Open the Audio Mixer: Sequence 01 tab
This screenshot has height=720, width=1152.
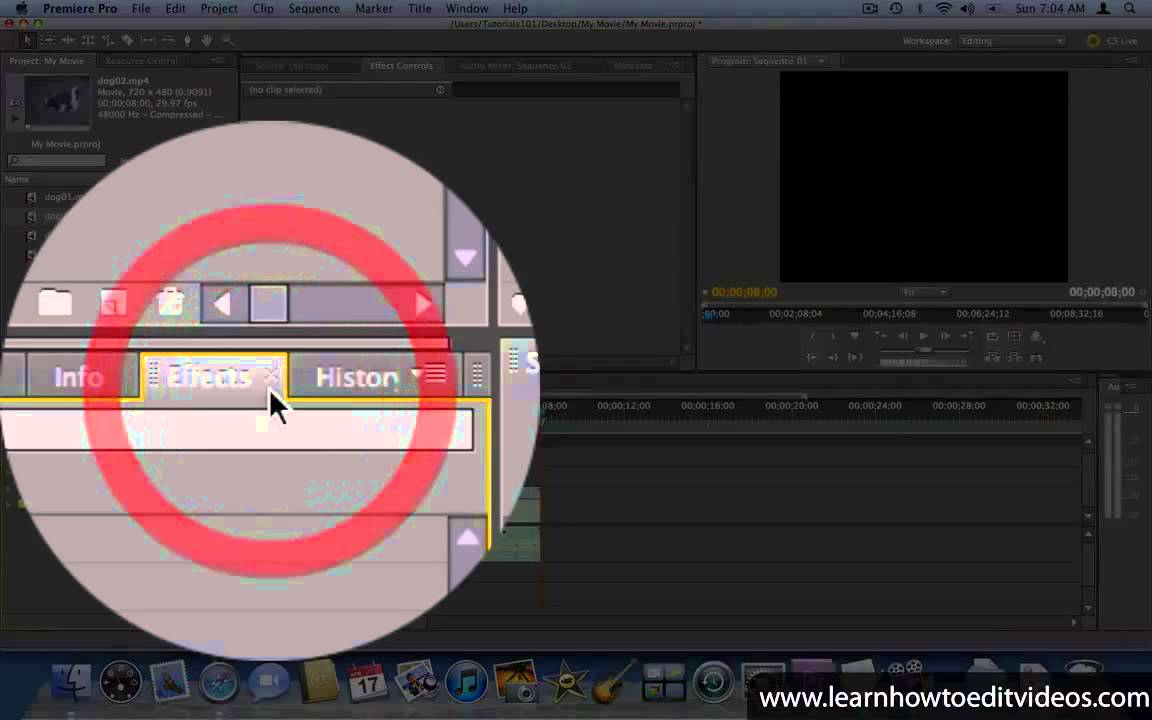516,66
